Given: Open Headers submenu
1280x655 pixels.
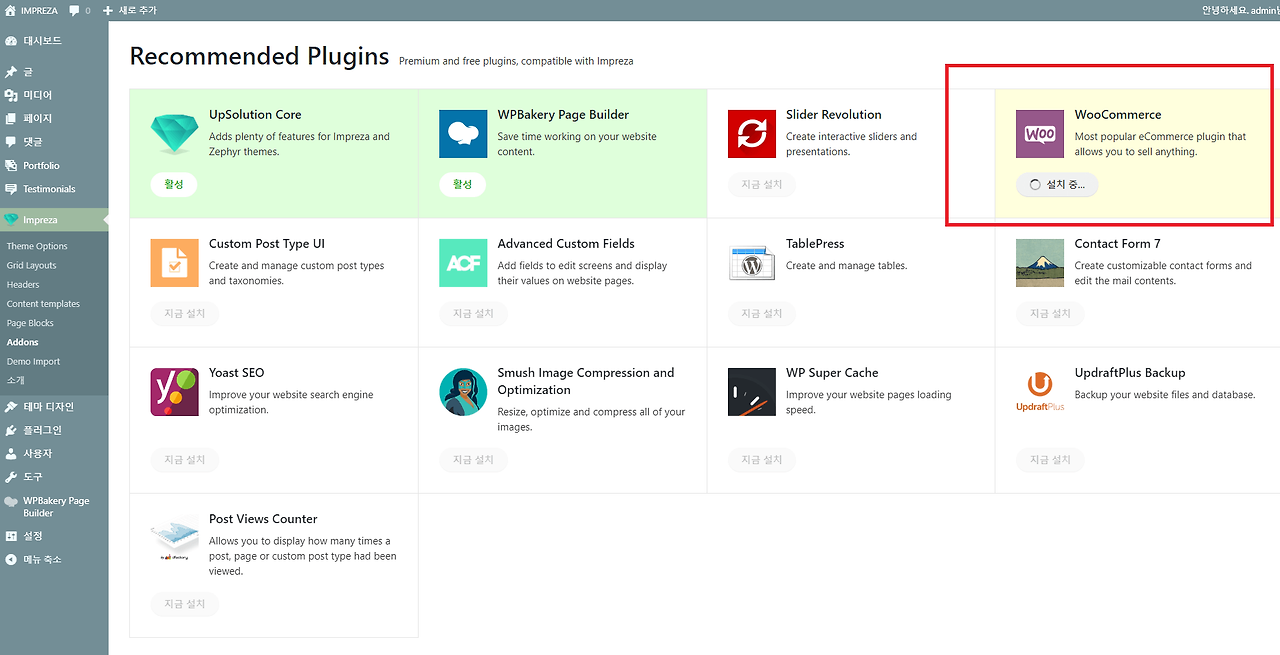Looking at the screenshot, I should (23, 284).
